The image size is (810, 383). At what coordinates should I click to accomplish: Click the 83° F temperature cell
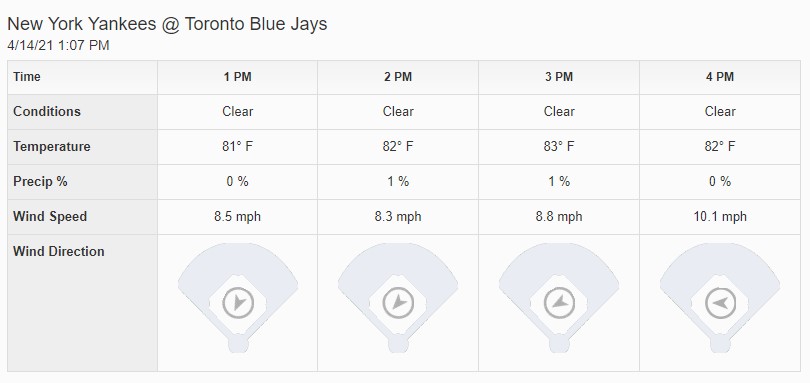pyautogui.click(x=559, y=147)
